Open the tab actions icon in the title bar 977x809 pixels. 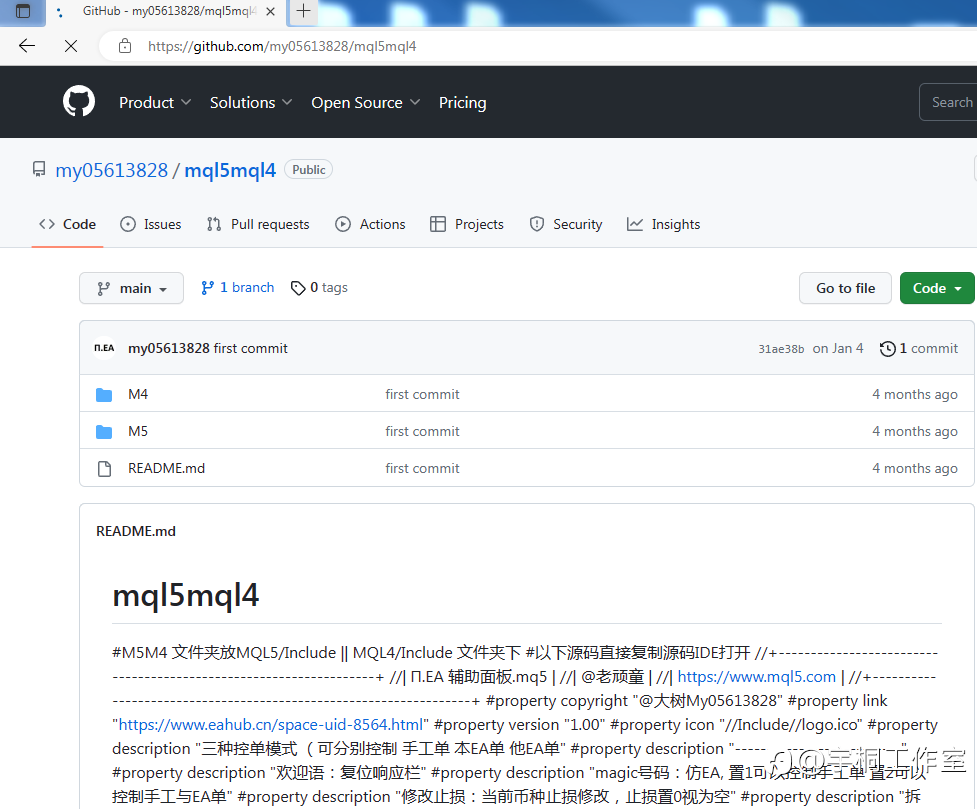[22, 11]
